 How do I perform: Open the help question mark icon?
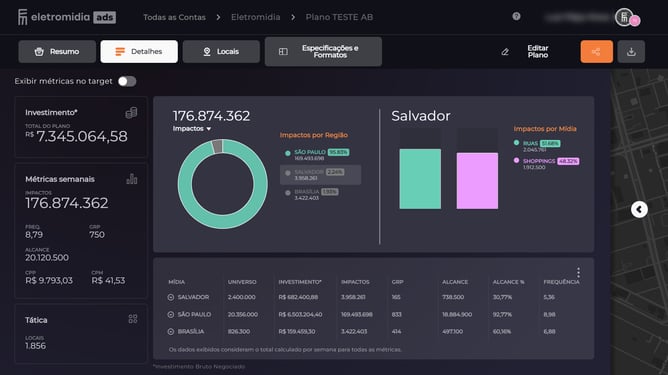[516, 16]
